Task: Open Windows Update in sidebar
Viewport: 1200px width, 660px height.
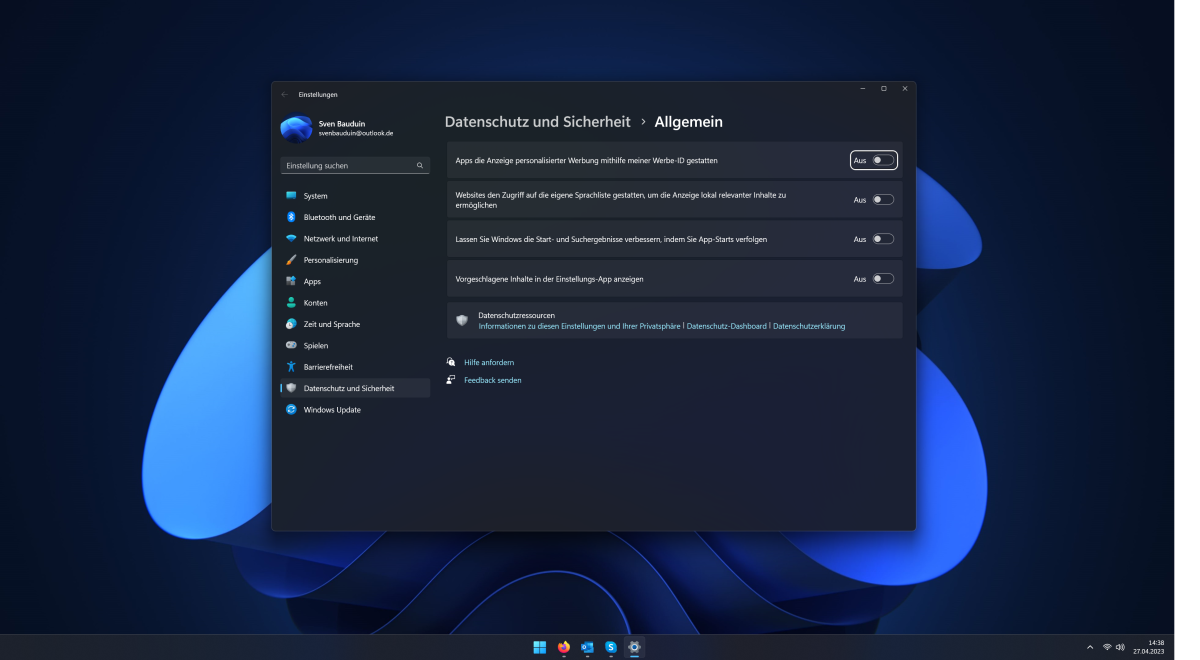Action: (355, 410)
